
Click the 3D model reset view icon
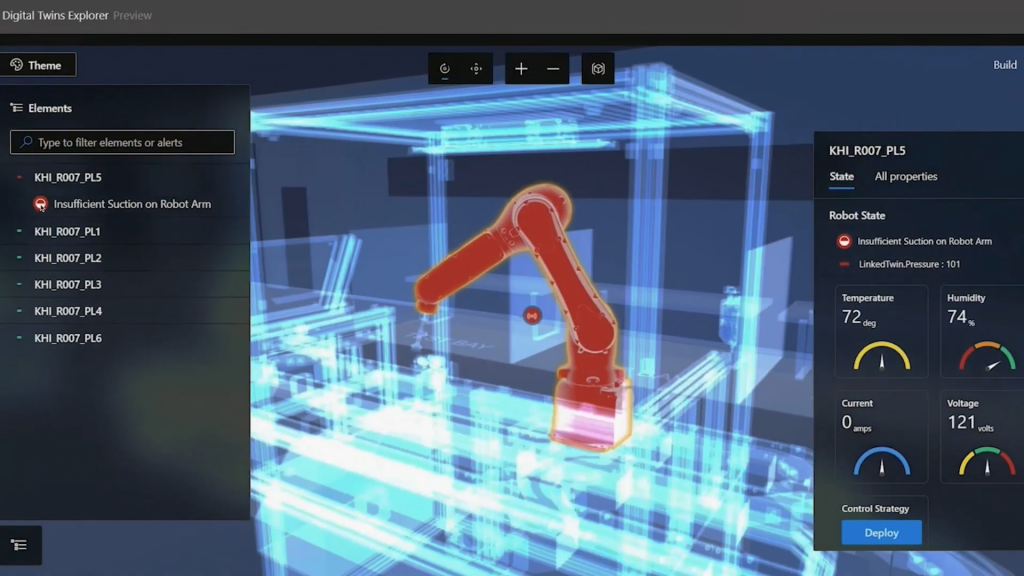click(598, 69)
